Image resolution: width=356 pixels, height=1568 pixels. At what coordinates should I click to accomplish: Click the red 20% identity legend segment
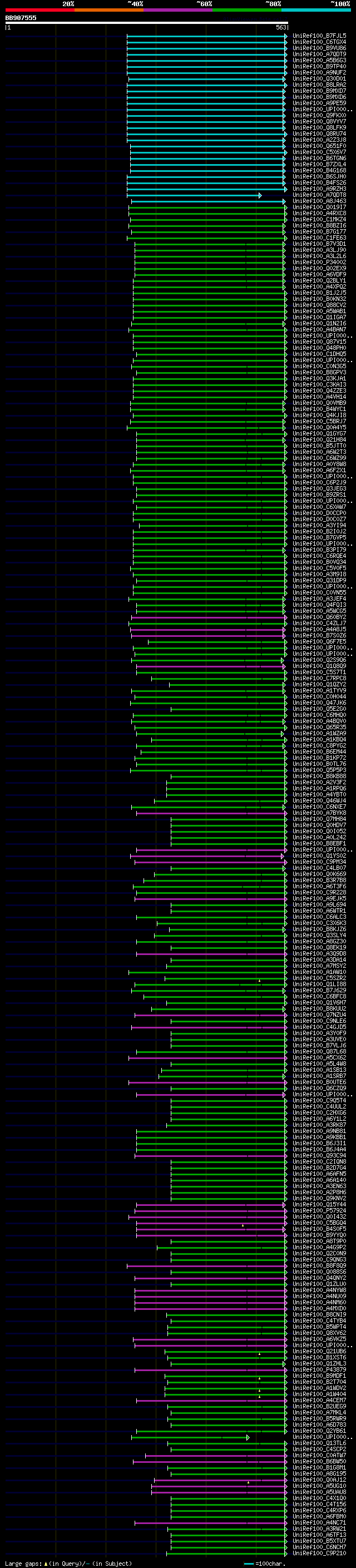(39, 10)
